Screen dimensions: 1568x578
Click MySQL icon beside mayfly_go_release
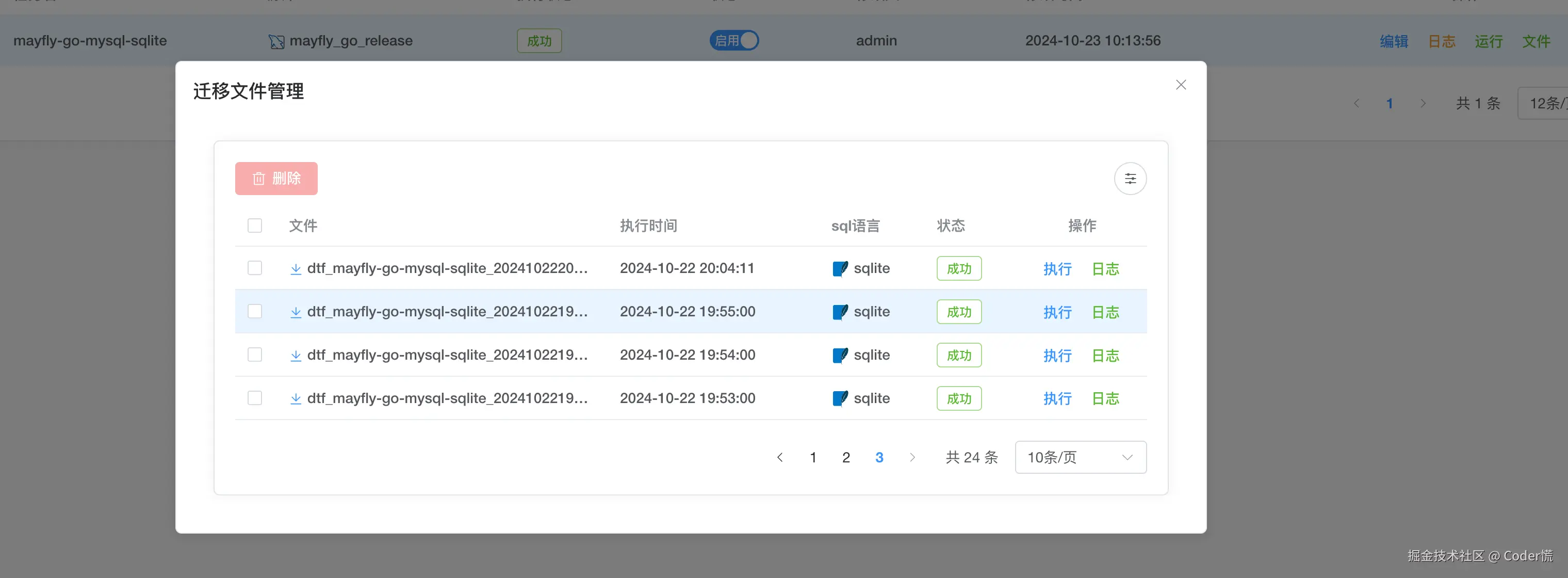point(276,41)
